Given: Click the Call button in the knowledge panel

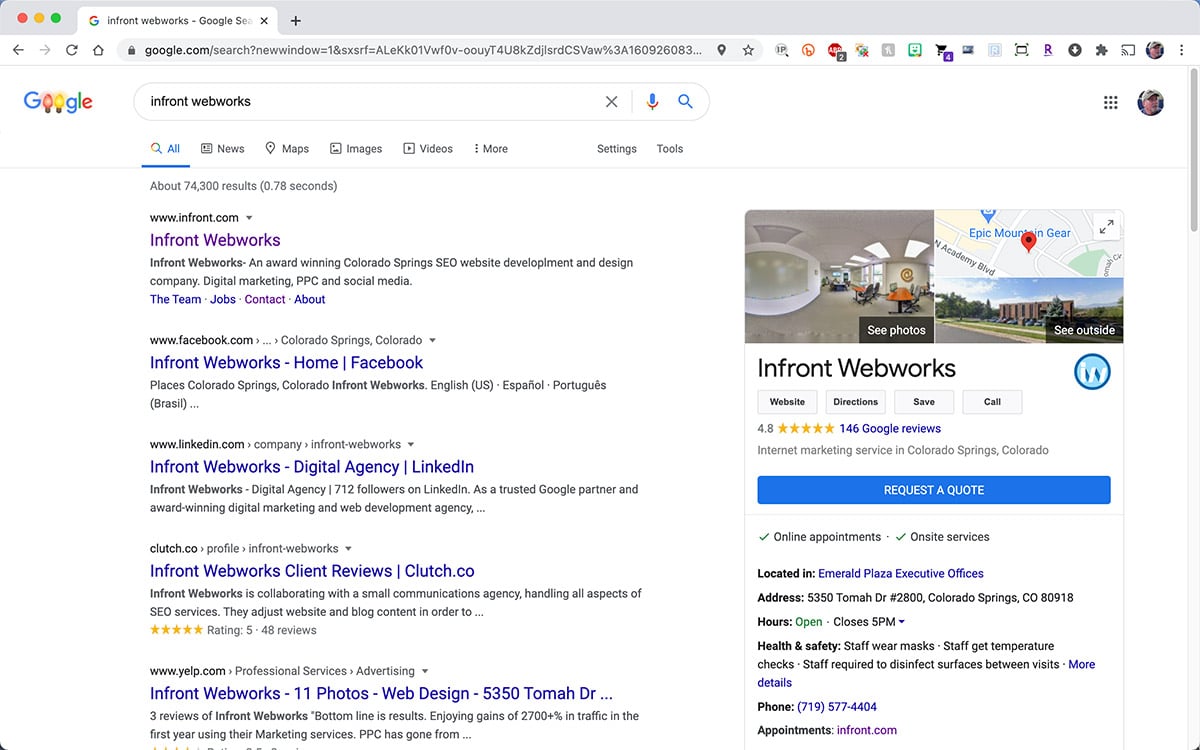Looking at the screenshot, I should click(x=992, y=401).
